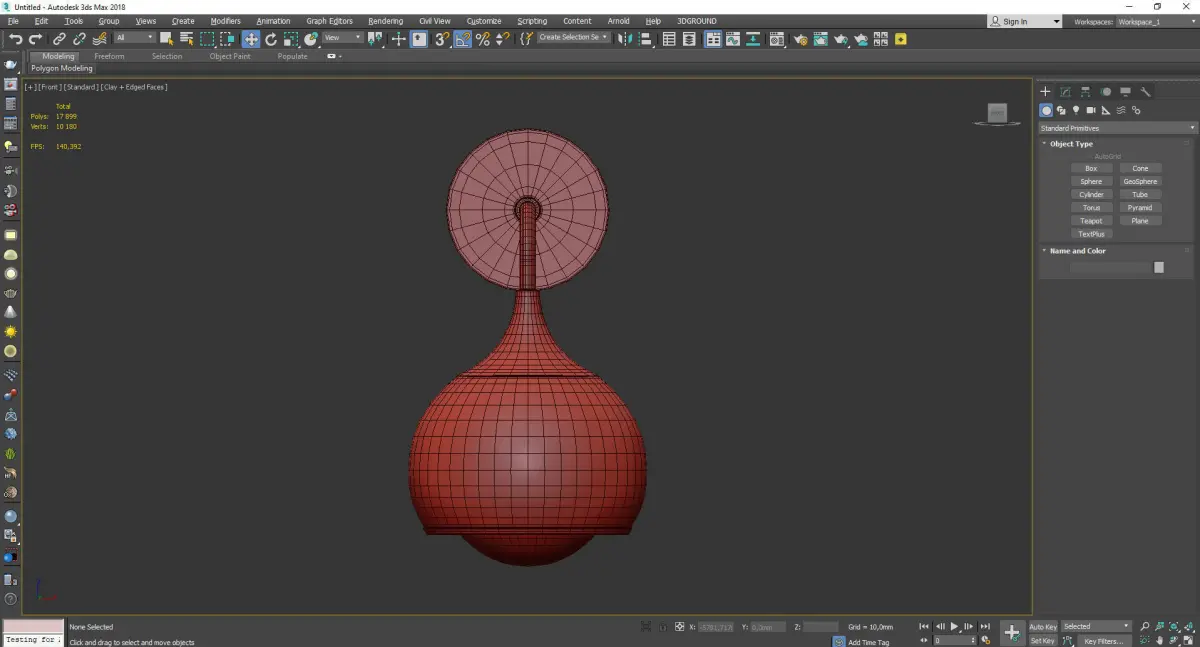Toggle Percent Snap in the toolbar
The width and height of the screenshot is (1200, 647).
[483, 39]
